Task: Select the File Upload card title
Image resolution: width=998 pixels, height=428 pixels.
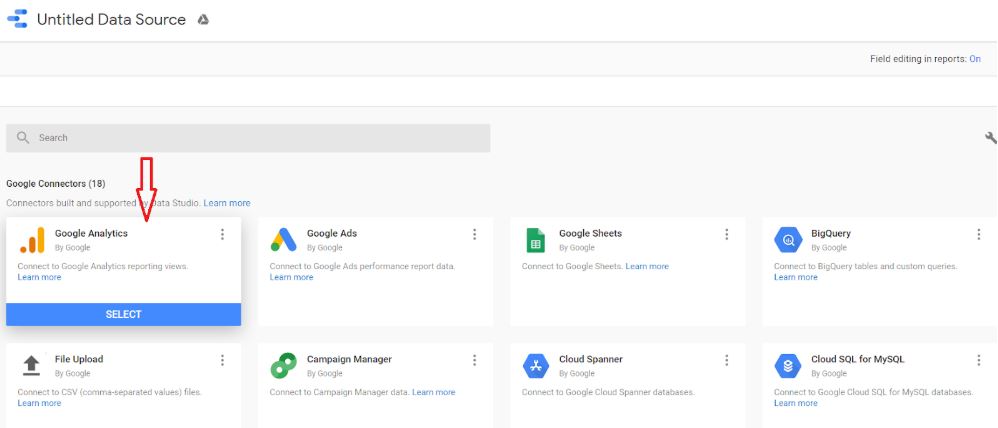Action: coord(79,359)
